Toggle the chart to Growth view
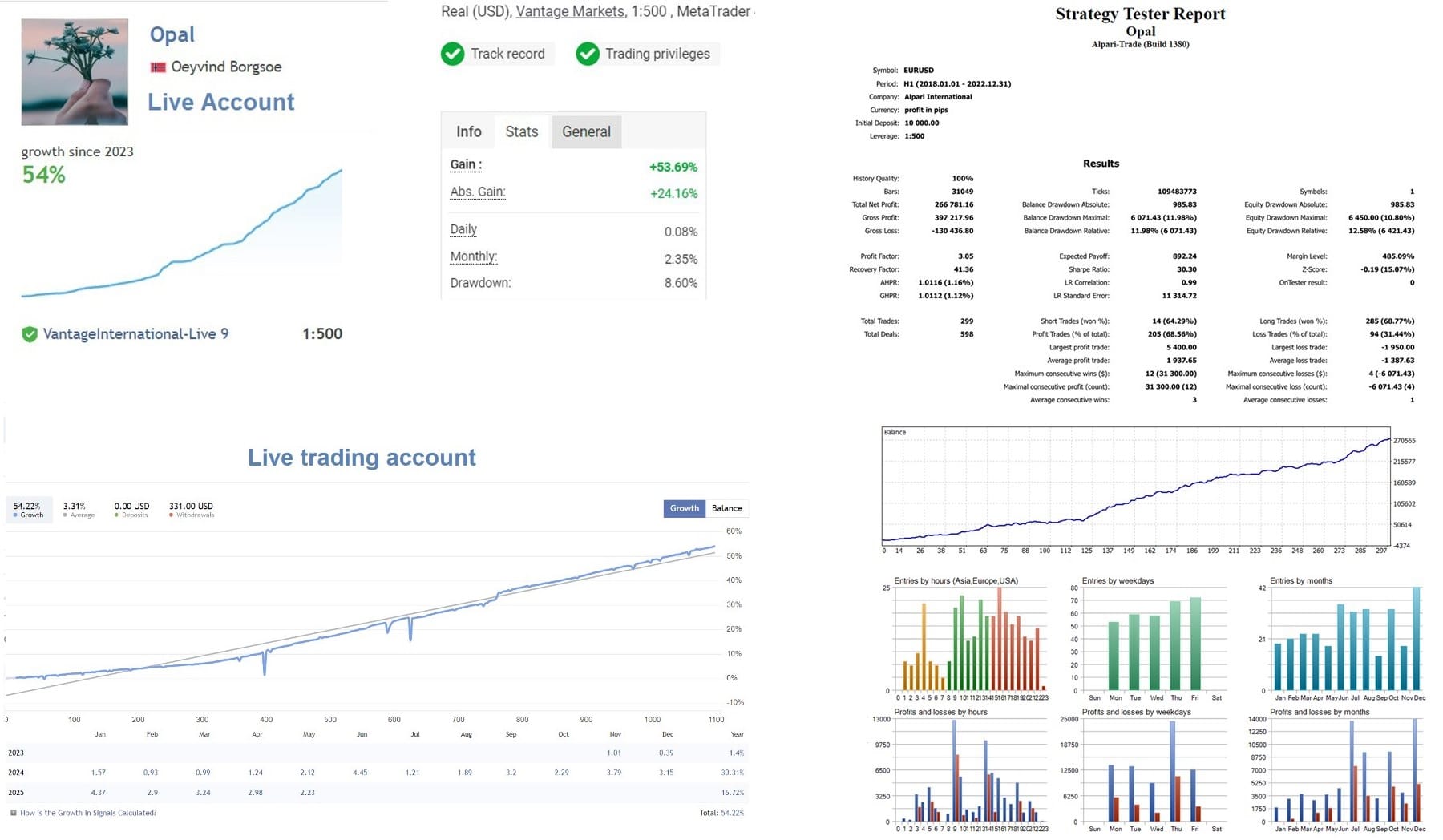The height and width of the screenshot is (840, 1443). coord(684,508)
